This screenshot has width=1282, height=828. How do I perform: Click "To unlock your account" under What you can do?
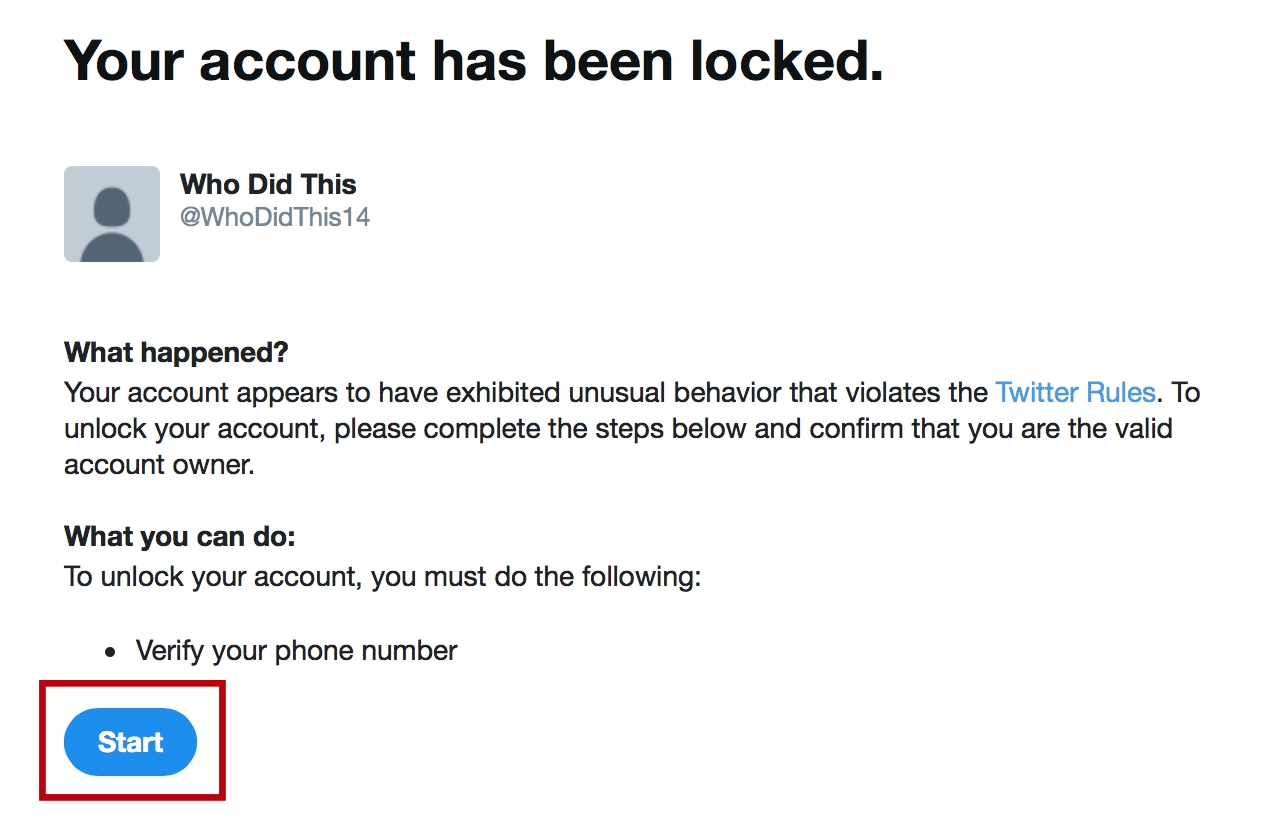pyautogui.click(x=211, y=578)
